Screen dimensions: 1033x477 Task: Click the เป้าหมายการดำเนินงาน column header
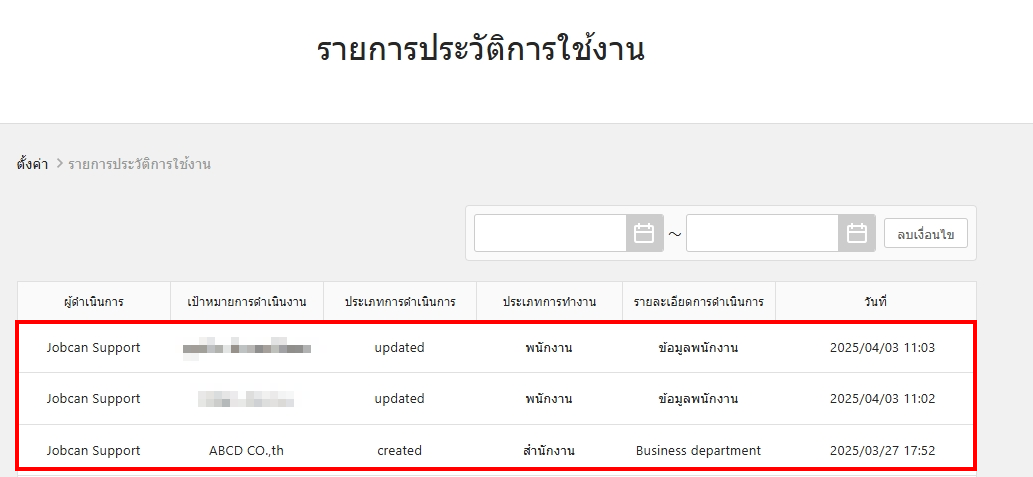point(247,301)
